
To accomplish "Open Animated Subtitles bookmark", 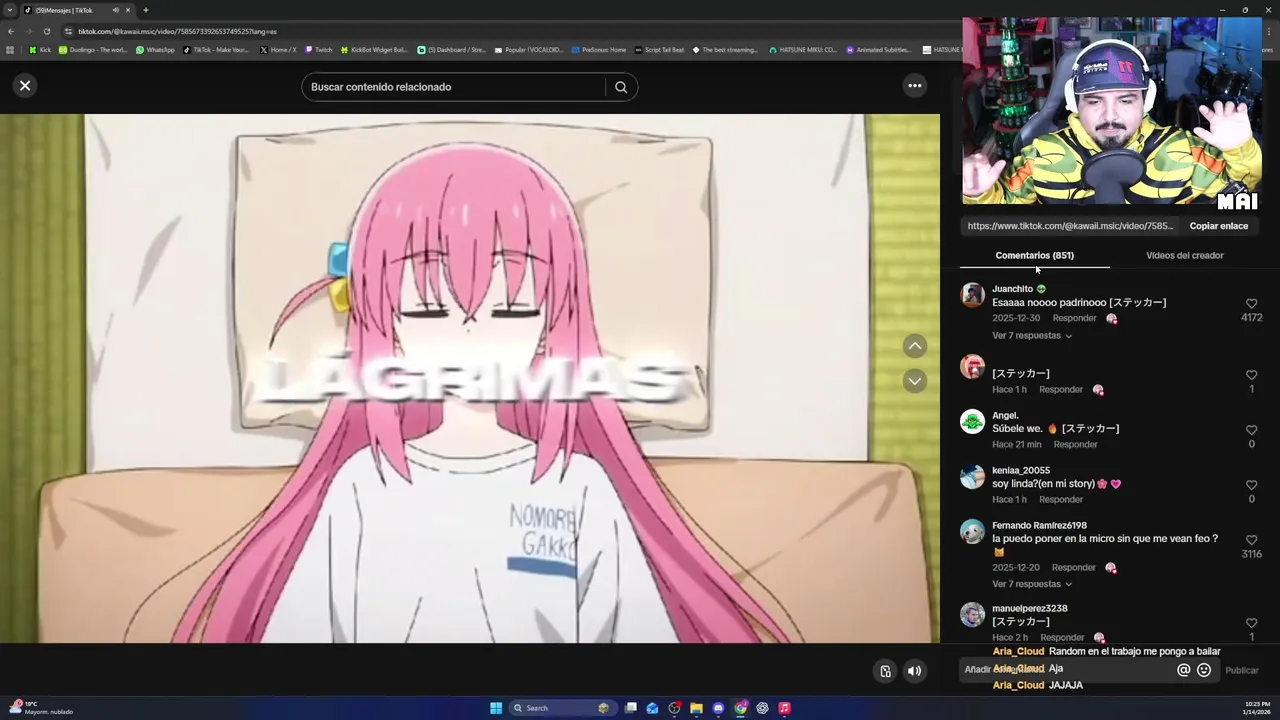I will 879,49.
